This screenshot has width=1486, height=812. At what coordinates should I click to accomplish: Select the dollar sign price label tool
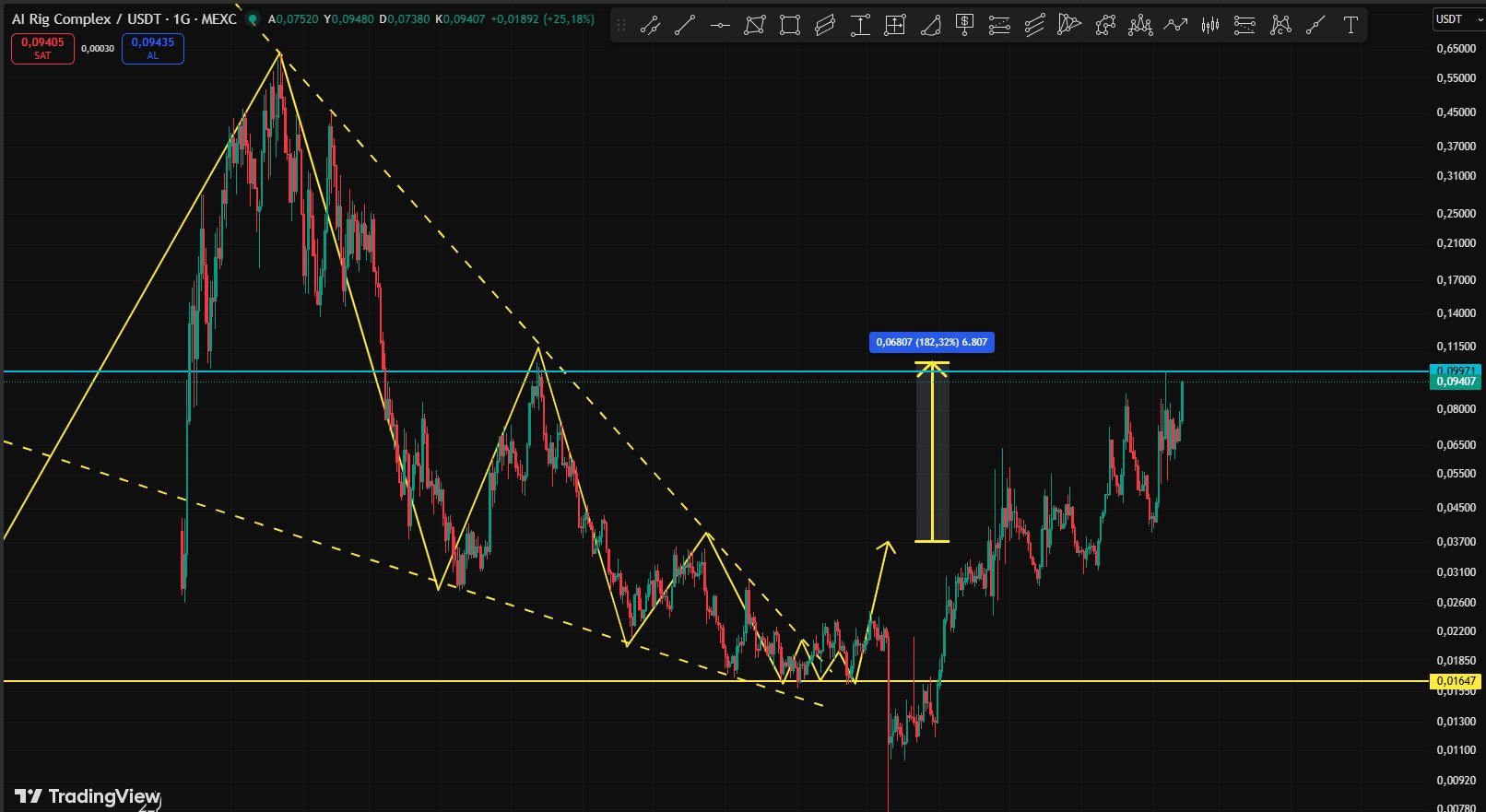[965, 26]
